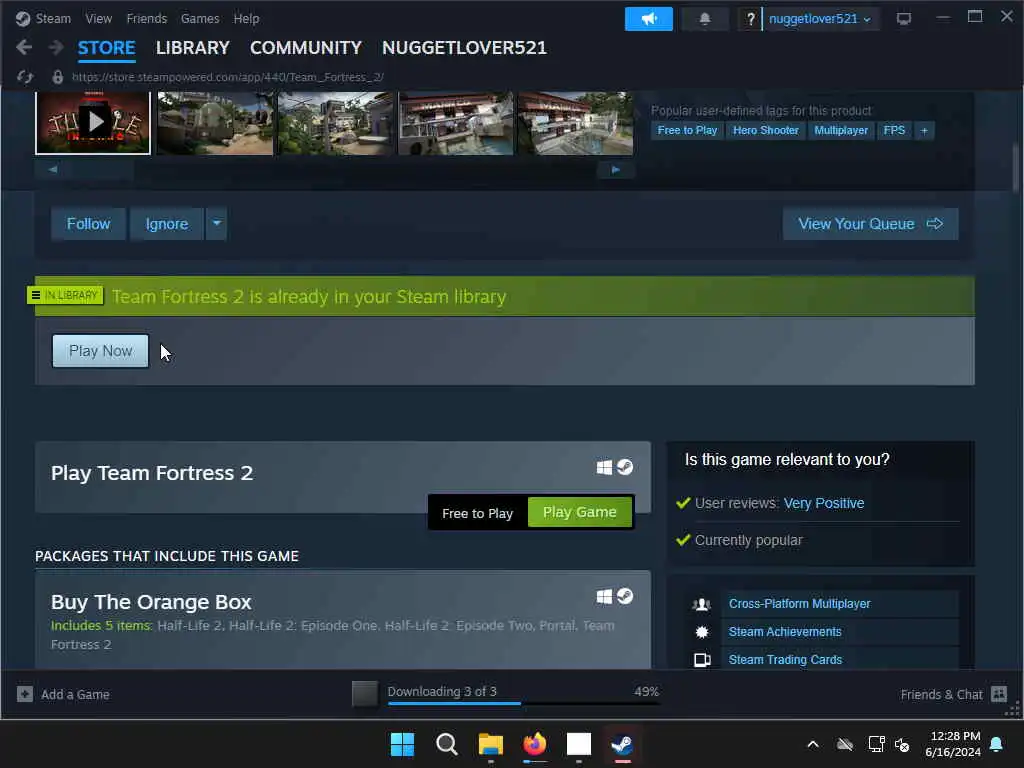This screenshot has width=1024, height=768.
Task: Open the View menu
Action: [x=99, y=19]
